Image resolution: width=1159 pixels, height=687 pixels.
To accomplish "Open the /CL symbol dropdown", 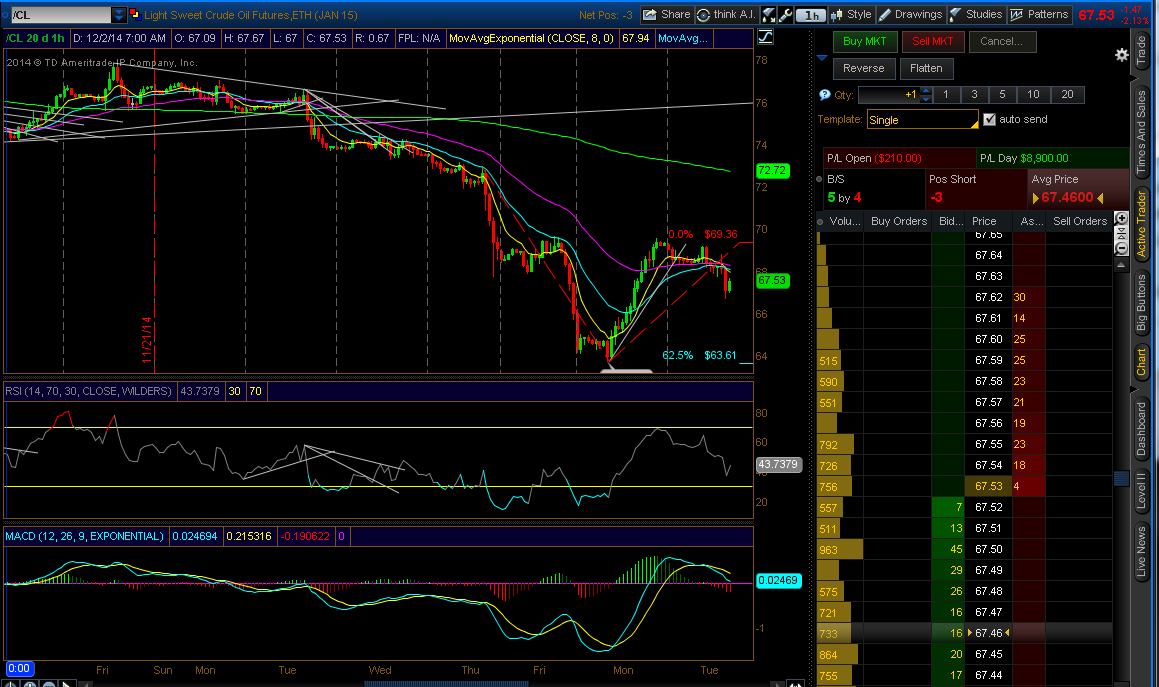I will tap(119, 15).
